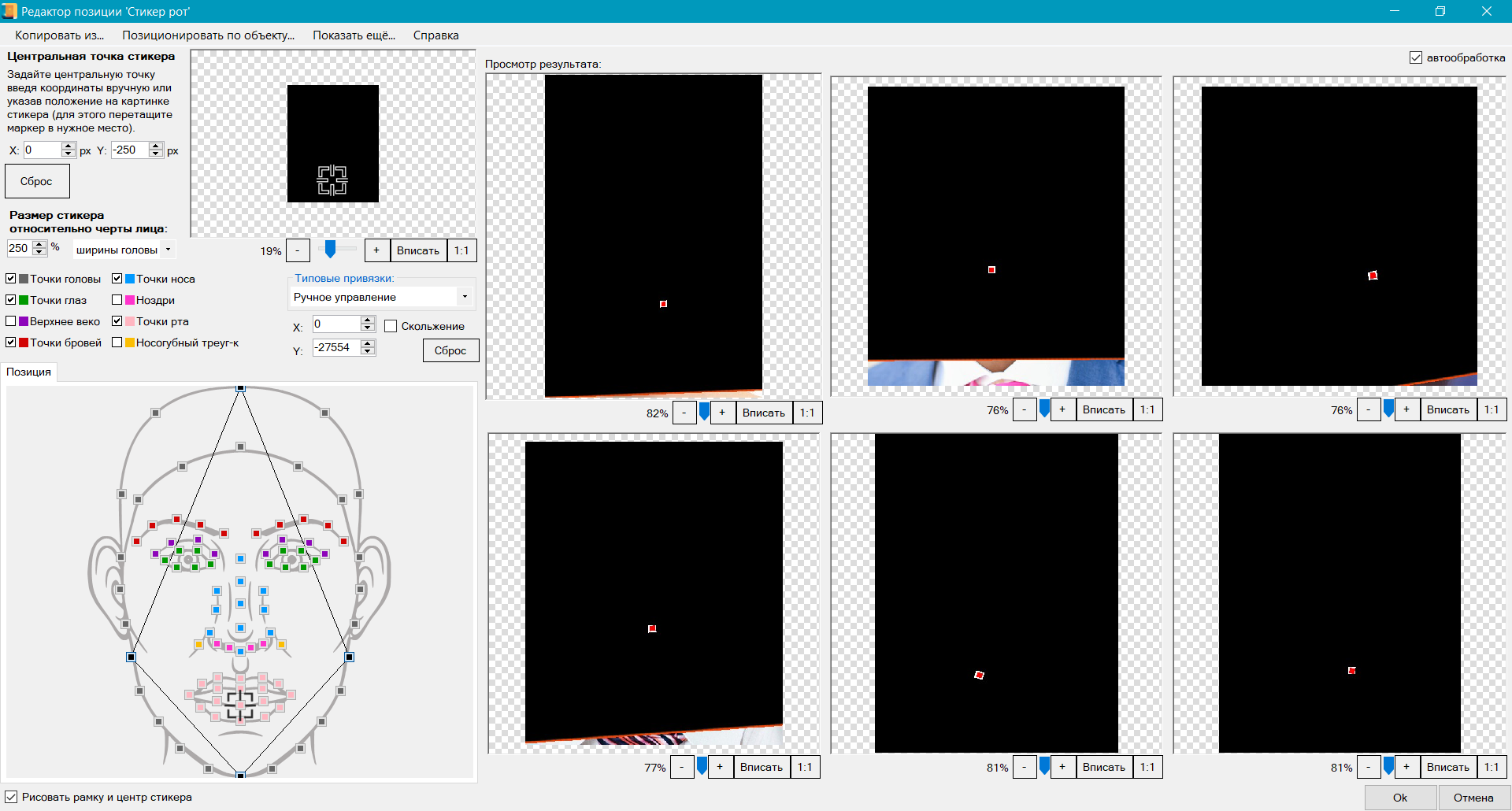The image size is (1512, 811).
Task: Open 'Показать ещё...' menu
Action: [x=354, y=35]
